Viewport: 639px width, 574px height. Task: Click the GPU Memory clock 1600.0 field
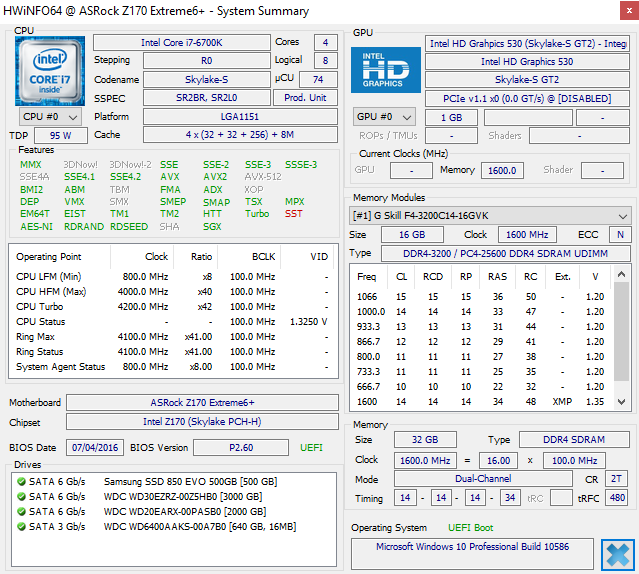(x=502, y=171)
